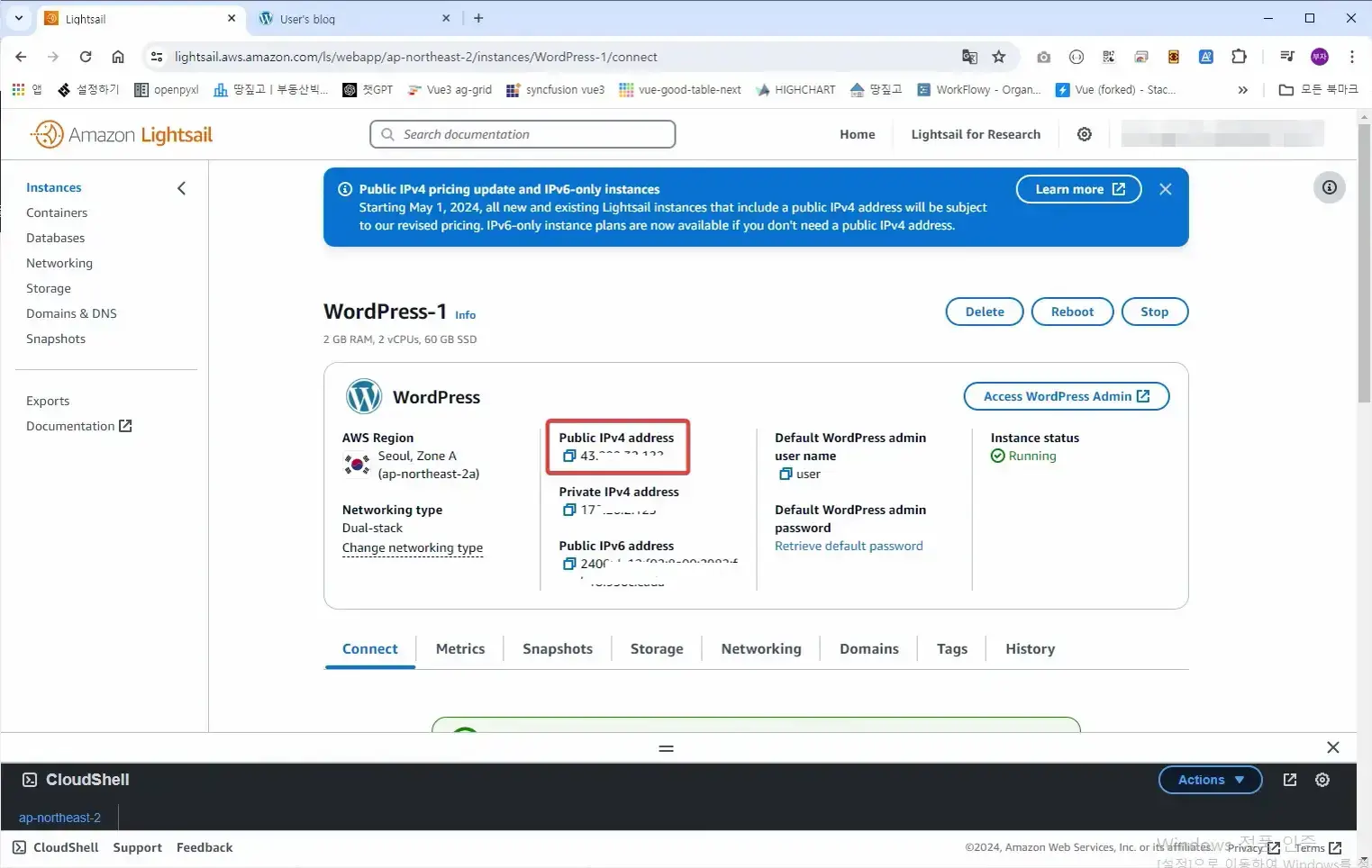Open the Domains tab
1372x868 pixels.
coord(869,649)
